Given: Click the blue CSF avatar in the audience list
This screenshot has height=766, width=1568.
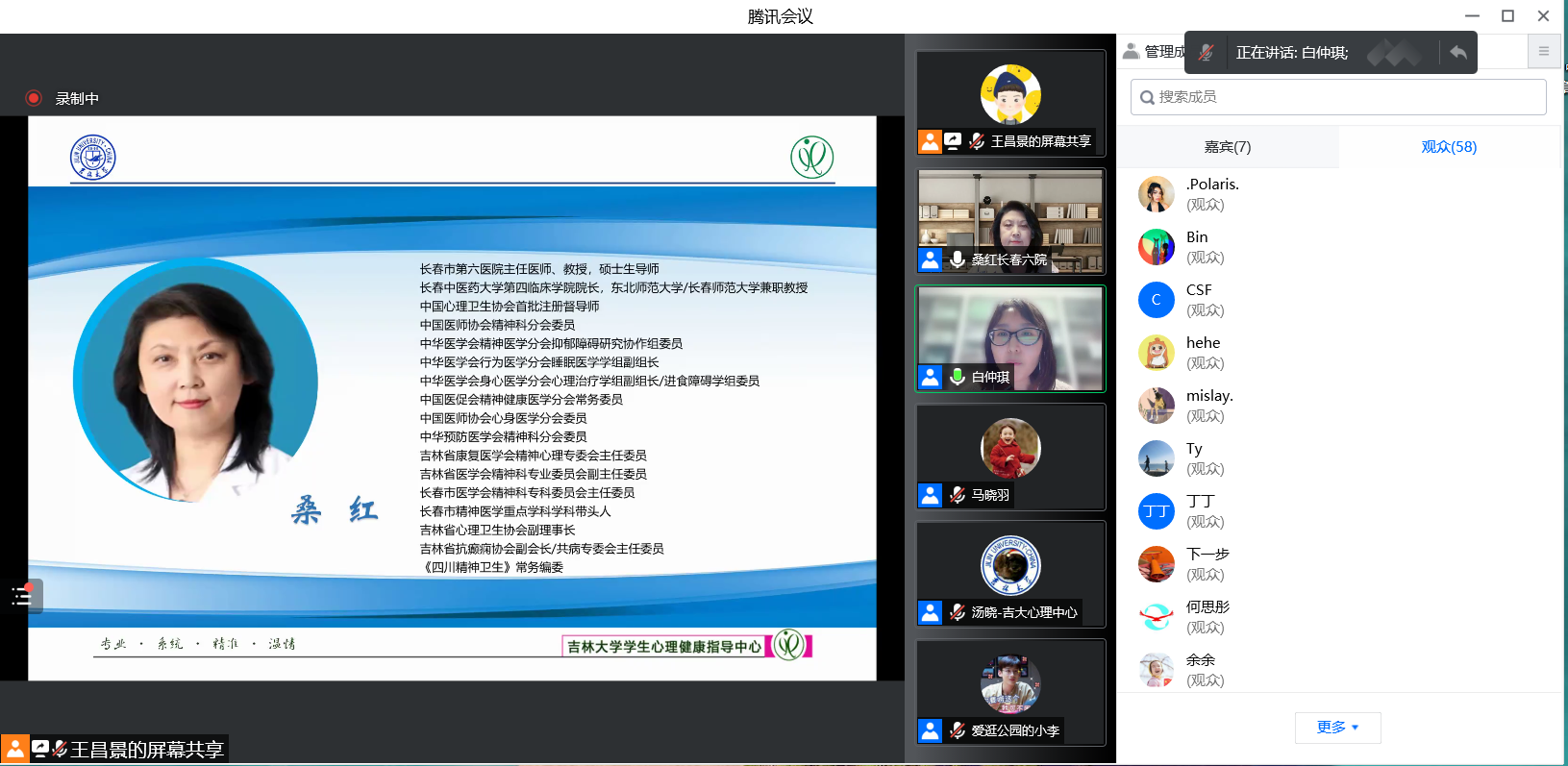Looking at the screenshot, I should click(1156, 300).
